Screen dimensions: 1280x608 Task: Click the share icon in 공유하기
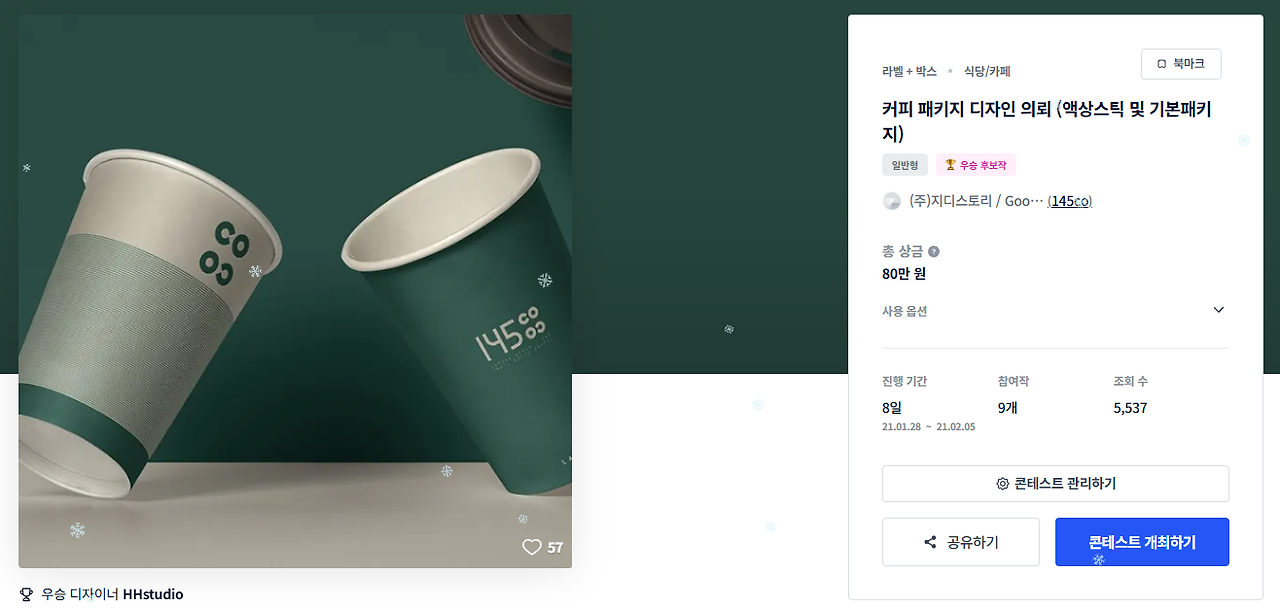(930, 542)
